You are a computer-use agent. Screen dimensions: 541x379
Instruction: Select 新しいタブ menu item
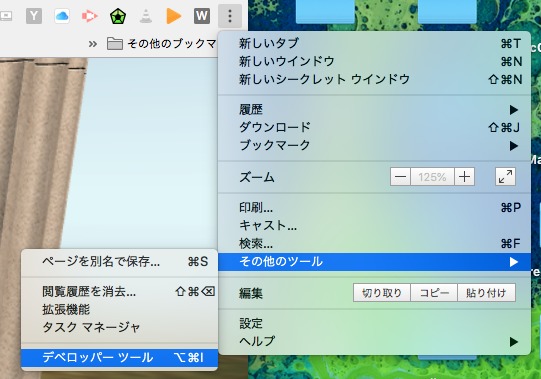(374, 43)
